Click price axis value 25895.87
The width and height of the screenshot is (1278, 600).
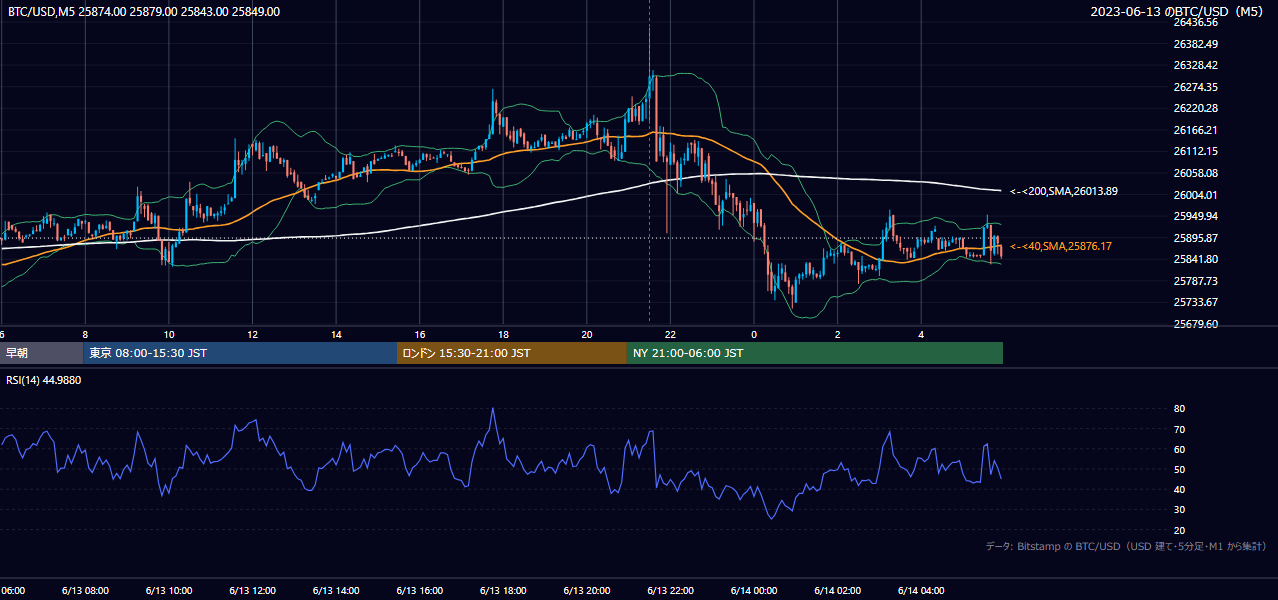click(1195, 238)
